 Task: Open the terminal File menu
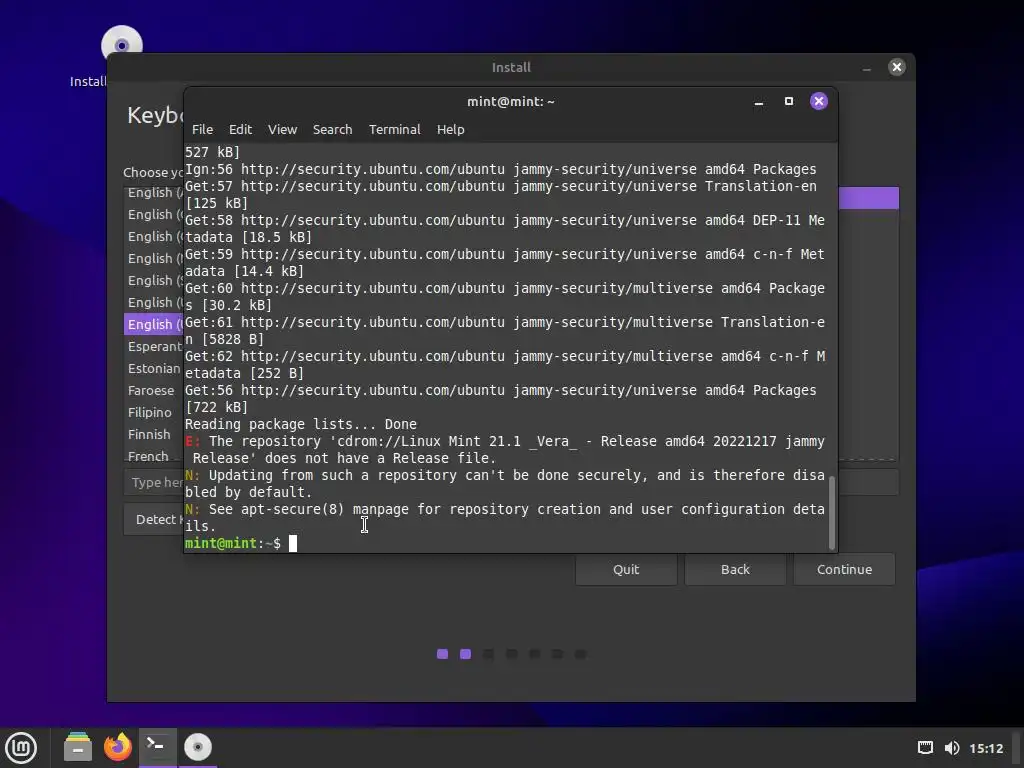[x=202, y=129]
